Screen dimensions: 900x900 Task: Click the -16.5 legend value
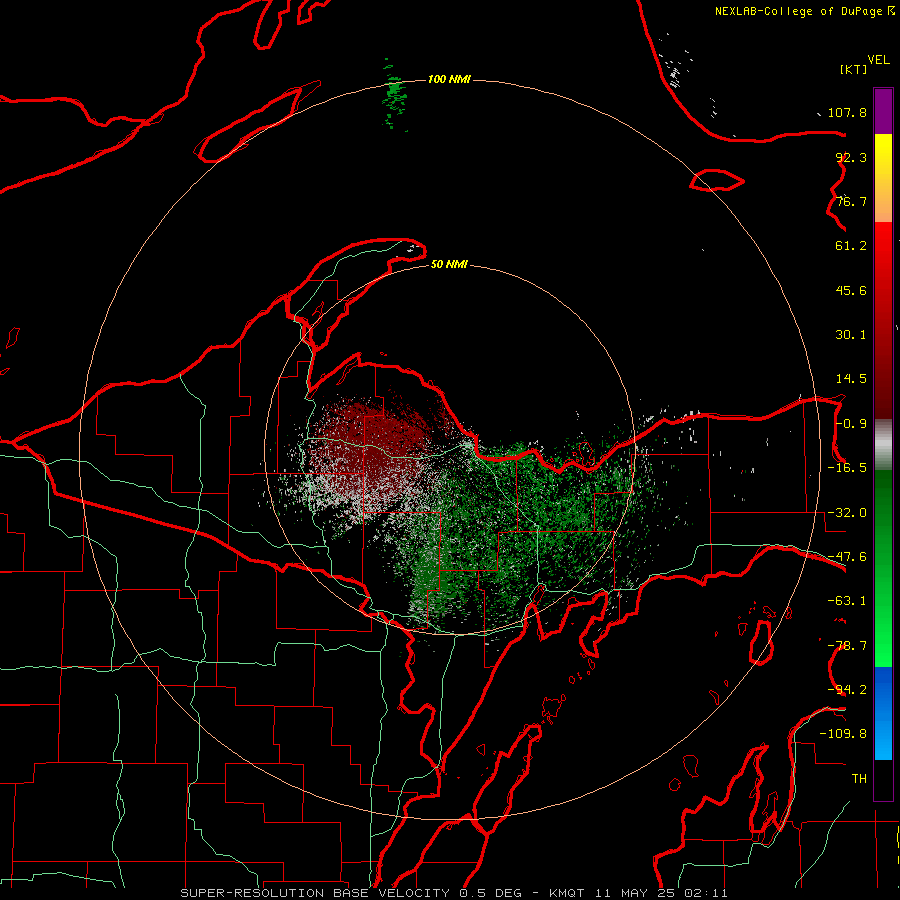847,468
